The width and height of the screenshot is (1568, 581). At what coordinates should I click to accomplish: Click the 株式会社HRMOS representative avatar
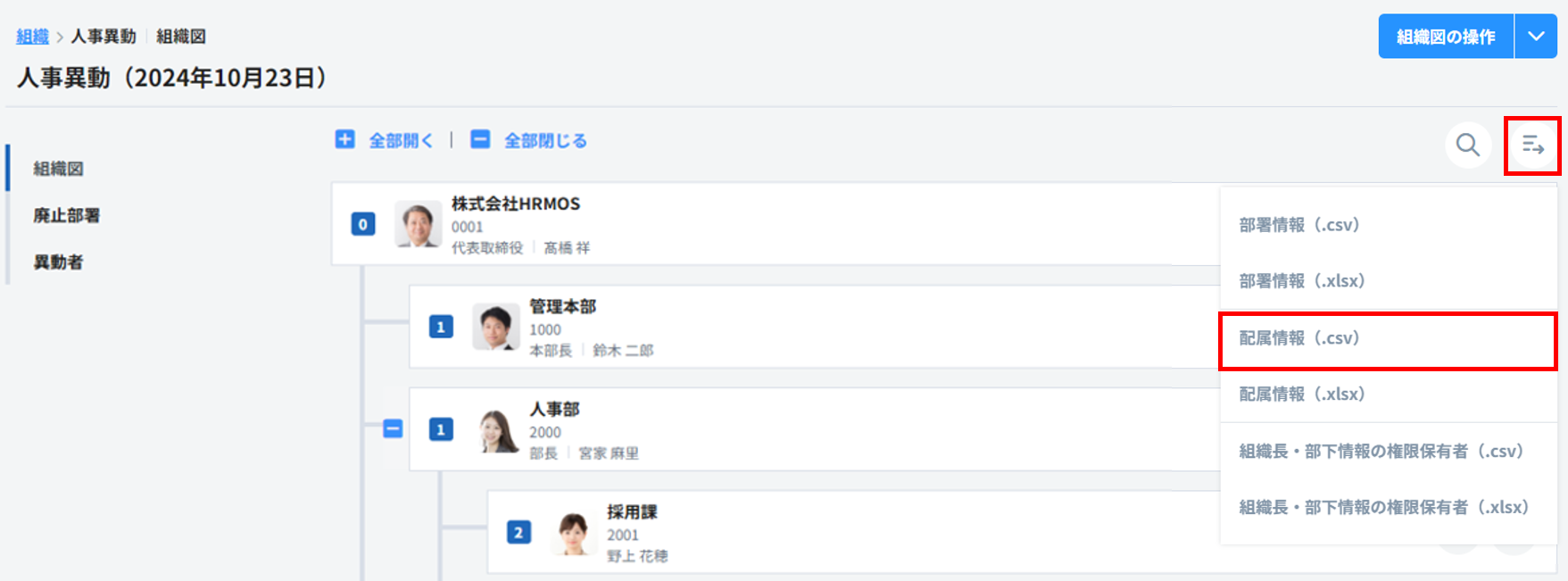click(x=418, y=224)
